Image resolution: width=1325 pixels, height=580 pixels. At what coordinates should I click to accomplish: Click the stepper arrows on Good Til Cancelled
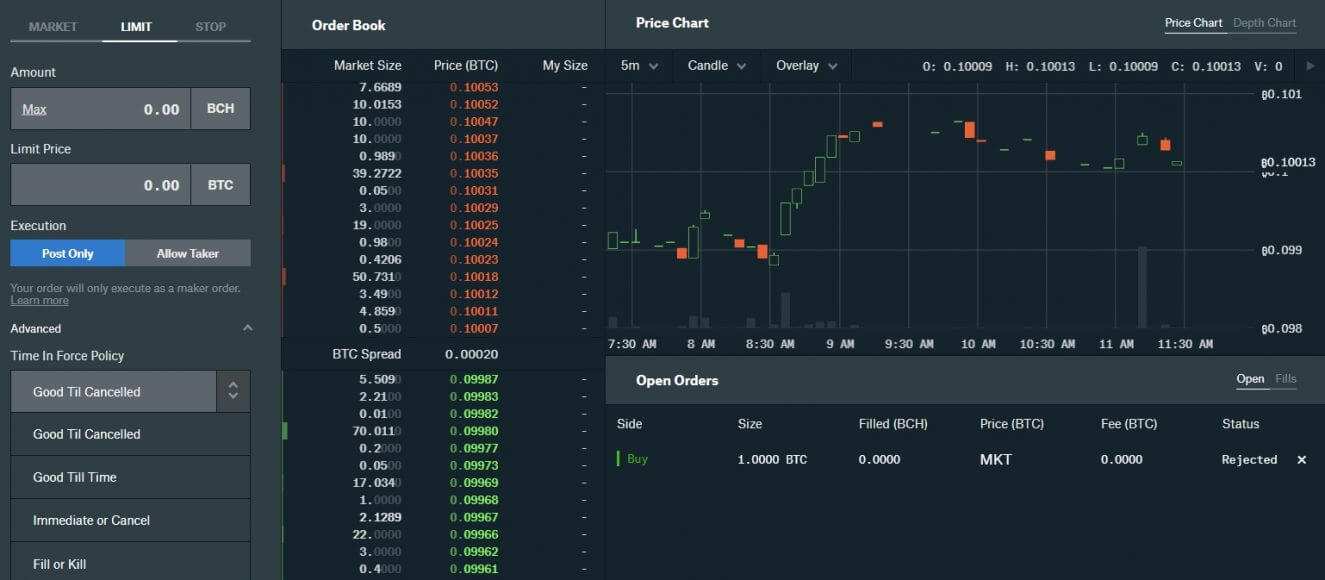coord(232,390)
